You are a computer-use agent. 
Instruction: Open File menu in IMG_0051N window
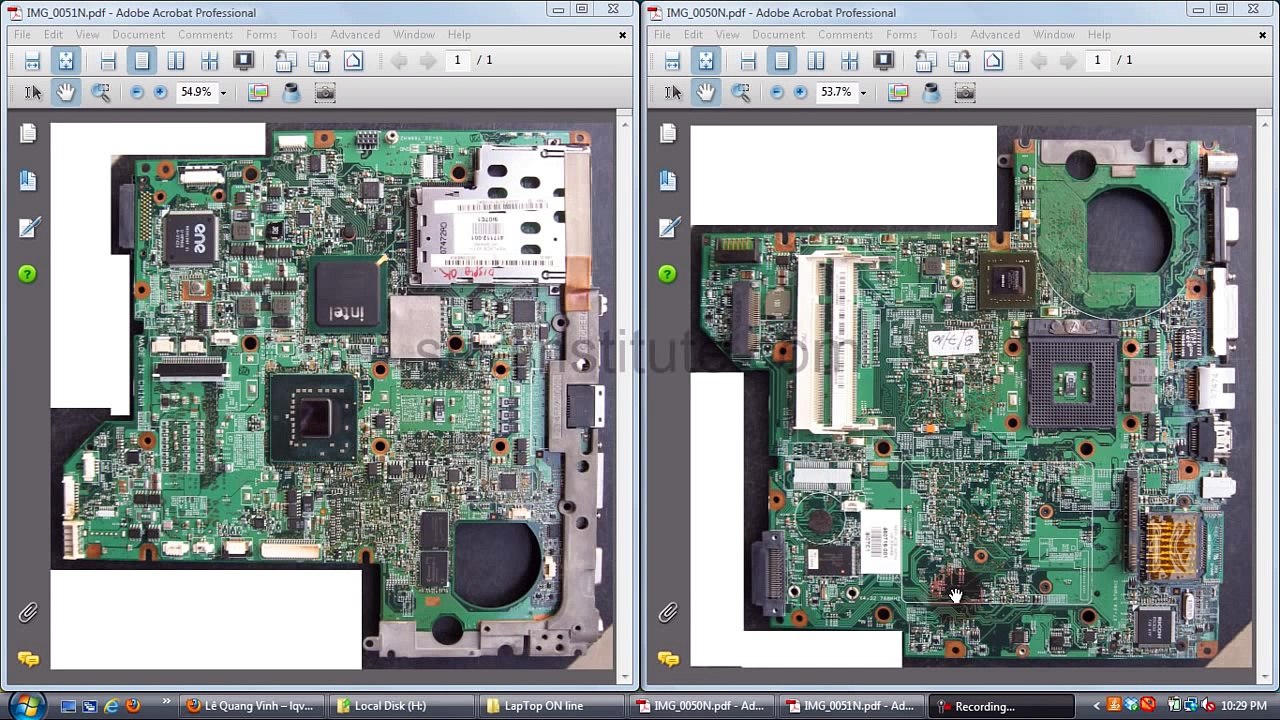22,34
